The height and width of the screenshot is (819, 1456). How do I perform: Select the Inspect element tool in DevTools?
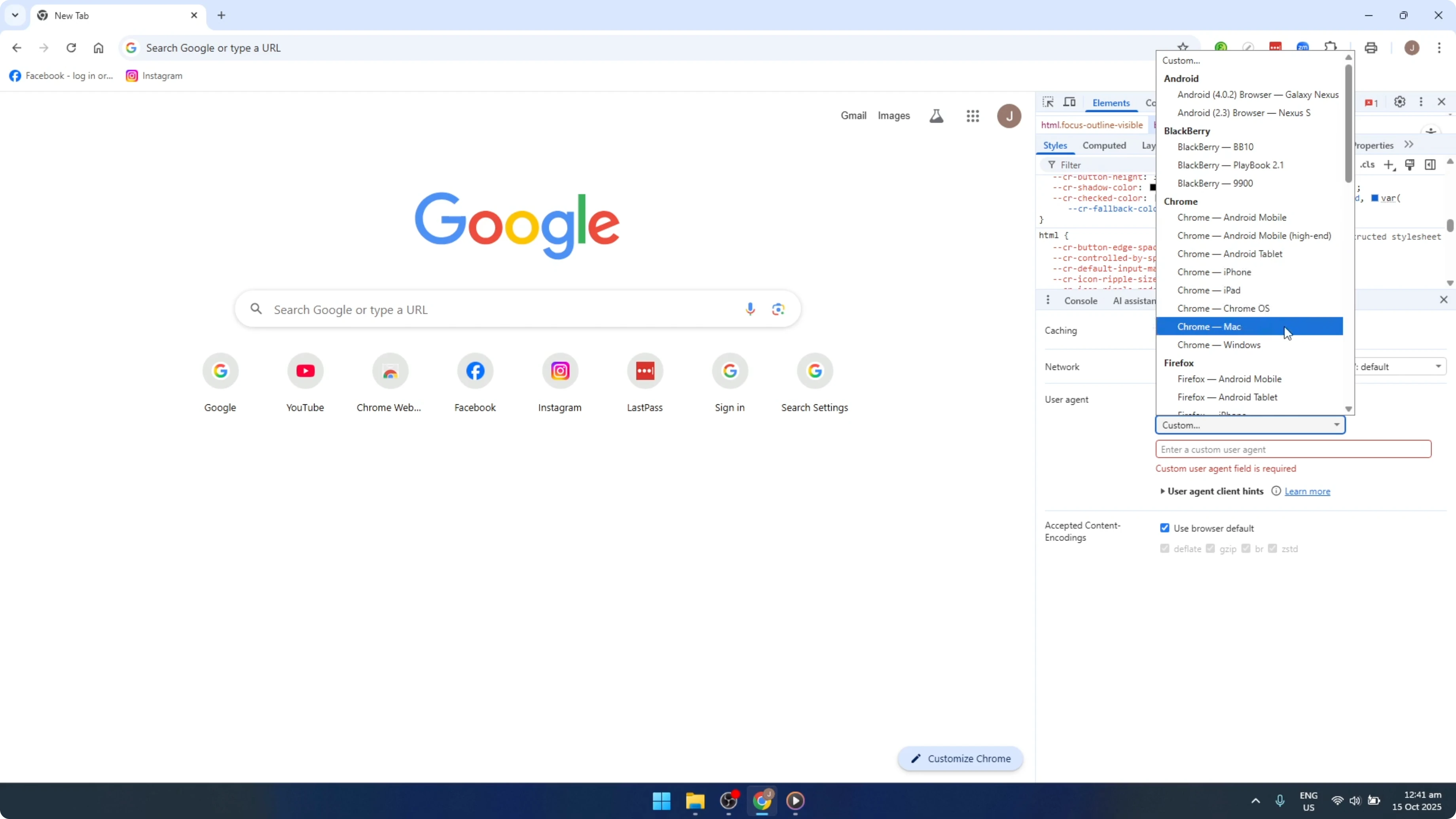point(1048,102)
